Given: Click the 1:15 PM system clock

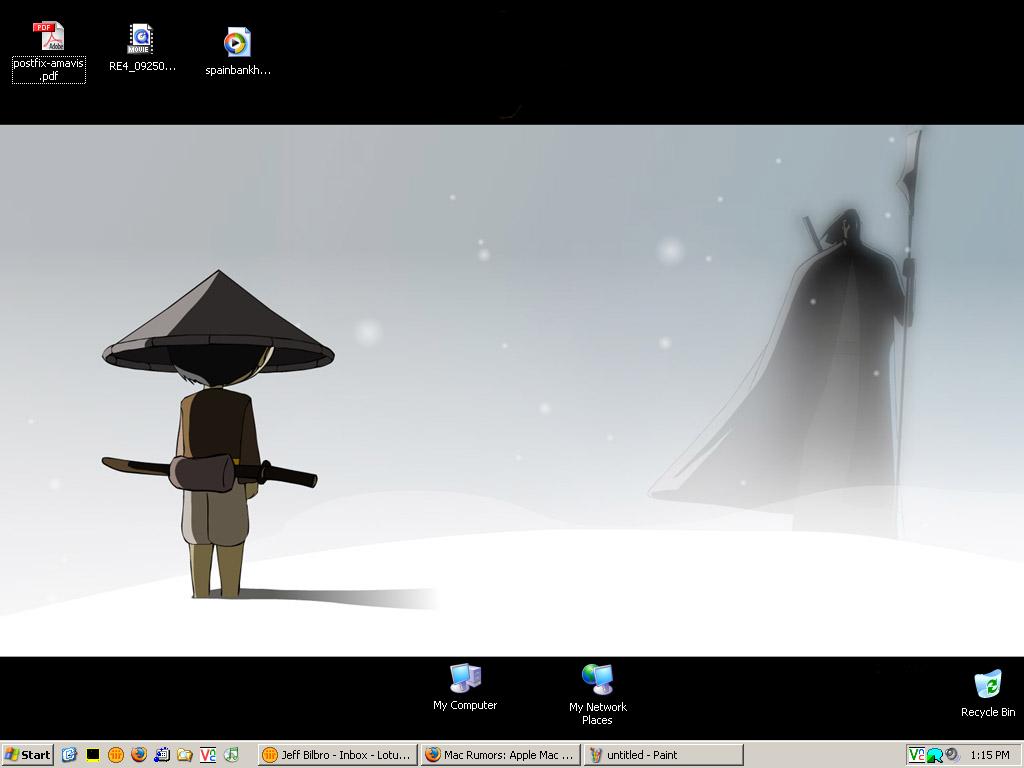Looking at the screenshot, I should pos(990,756).
